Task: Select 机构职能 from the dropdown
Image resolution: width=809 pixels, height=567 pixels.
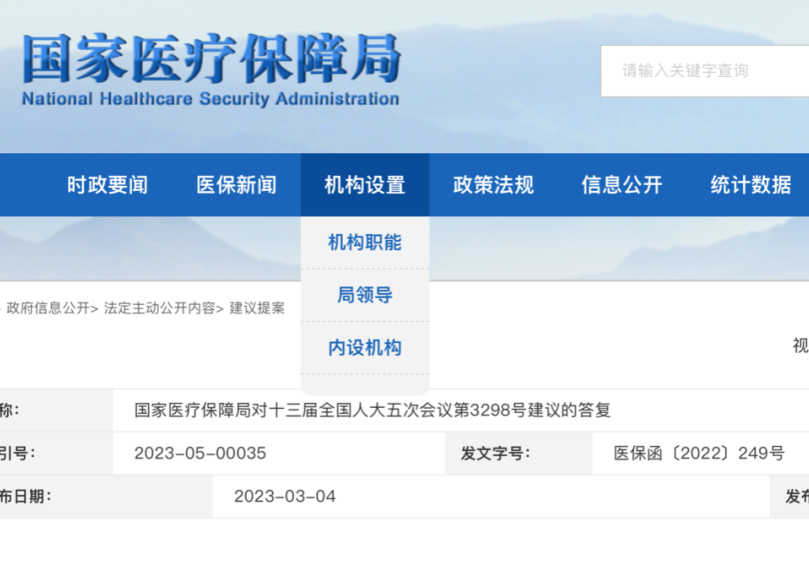Action: click(365, 243)
